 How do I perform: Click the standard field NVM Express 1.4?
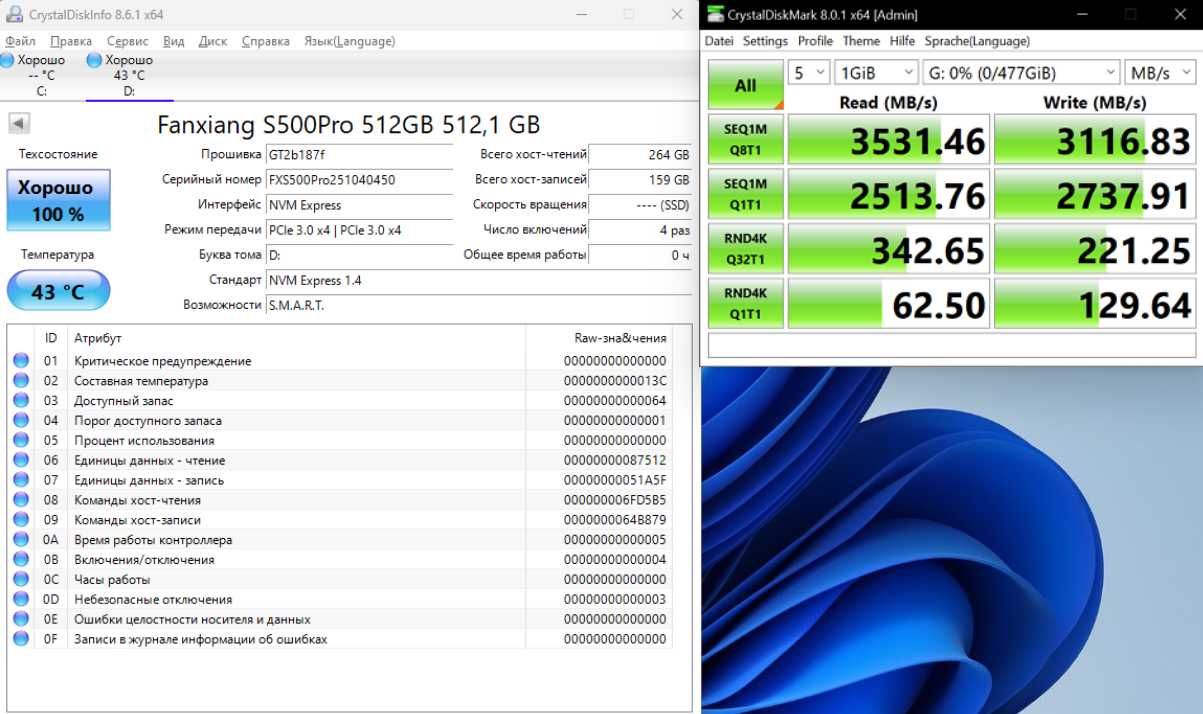pyautogui.click(x=478, y=280)
